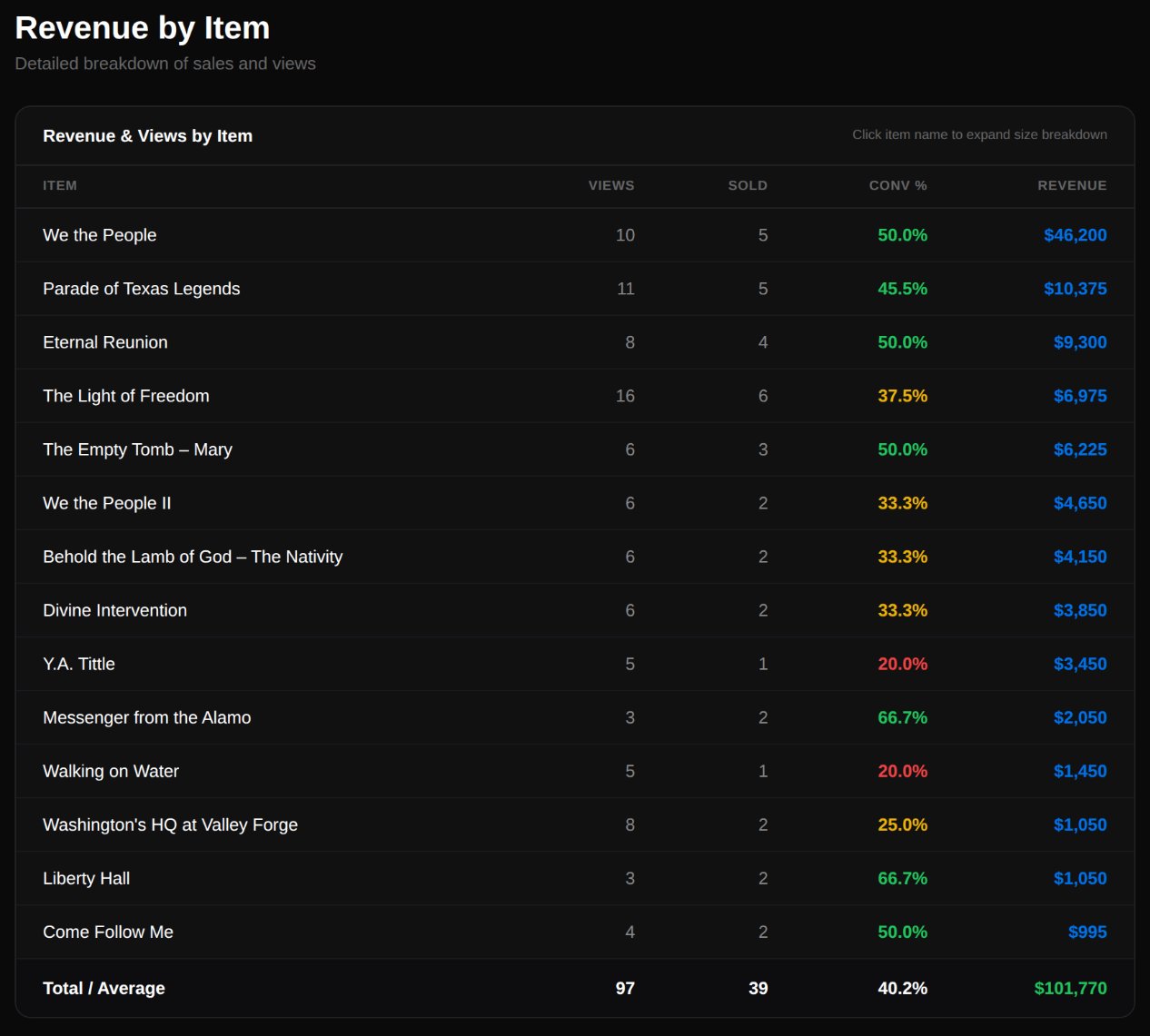1150x1036 pixels.
Task: Click the SOLD column header
Action: 748,185
